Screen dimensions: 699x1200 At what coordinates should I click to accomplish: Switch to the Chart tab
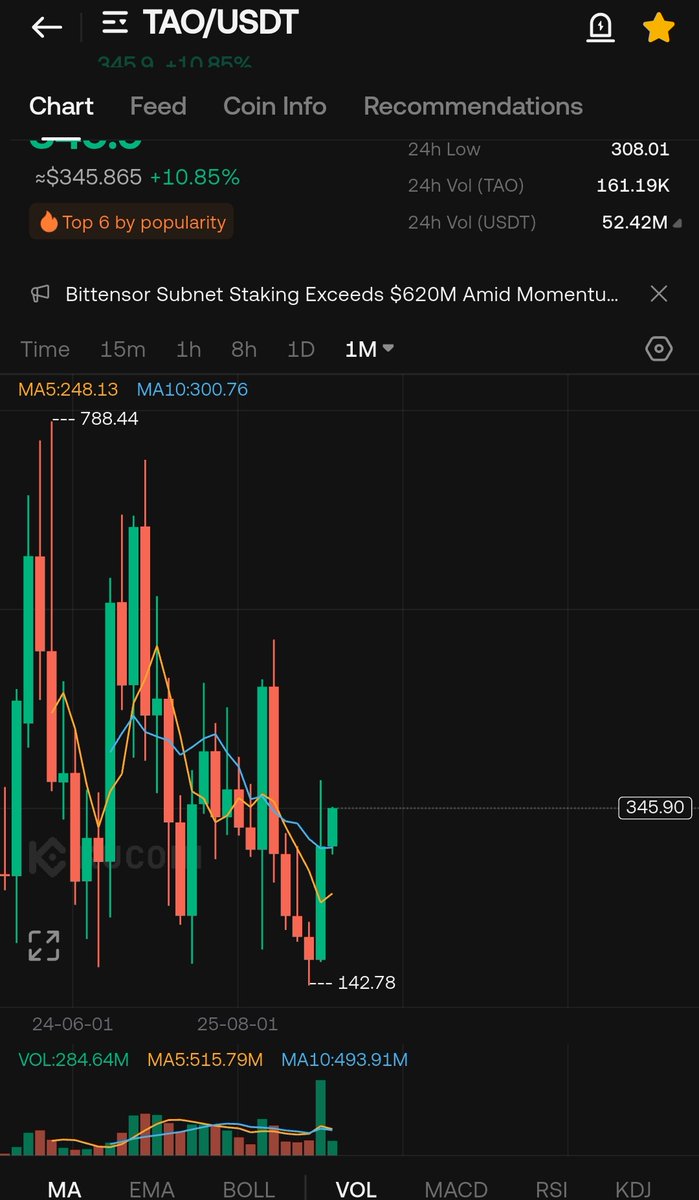click(61, 106)
